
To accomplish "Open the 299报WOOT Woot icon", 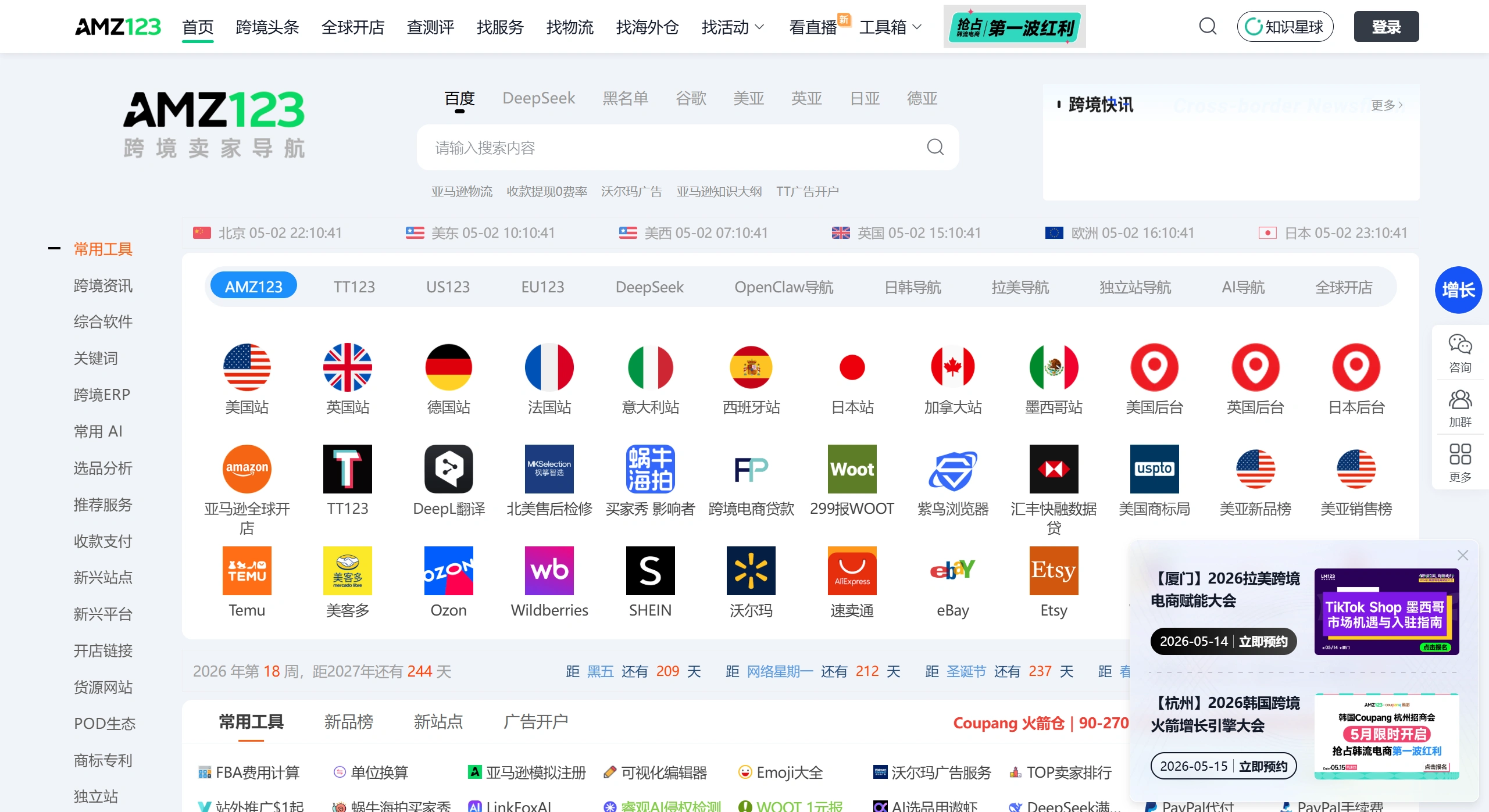I will (852, 469).
